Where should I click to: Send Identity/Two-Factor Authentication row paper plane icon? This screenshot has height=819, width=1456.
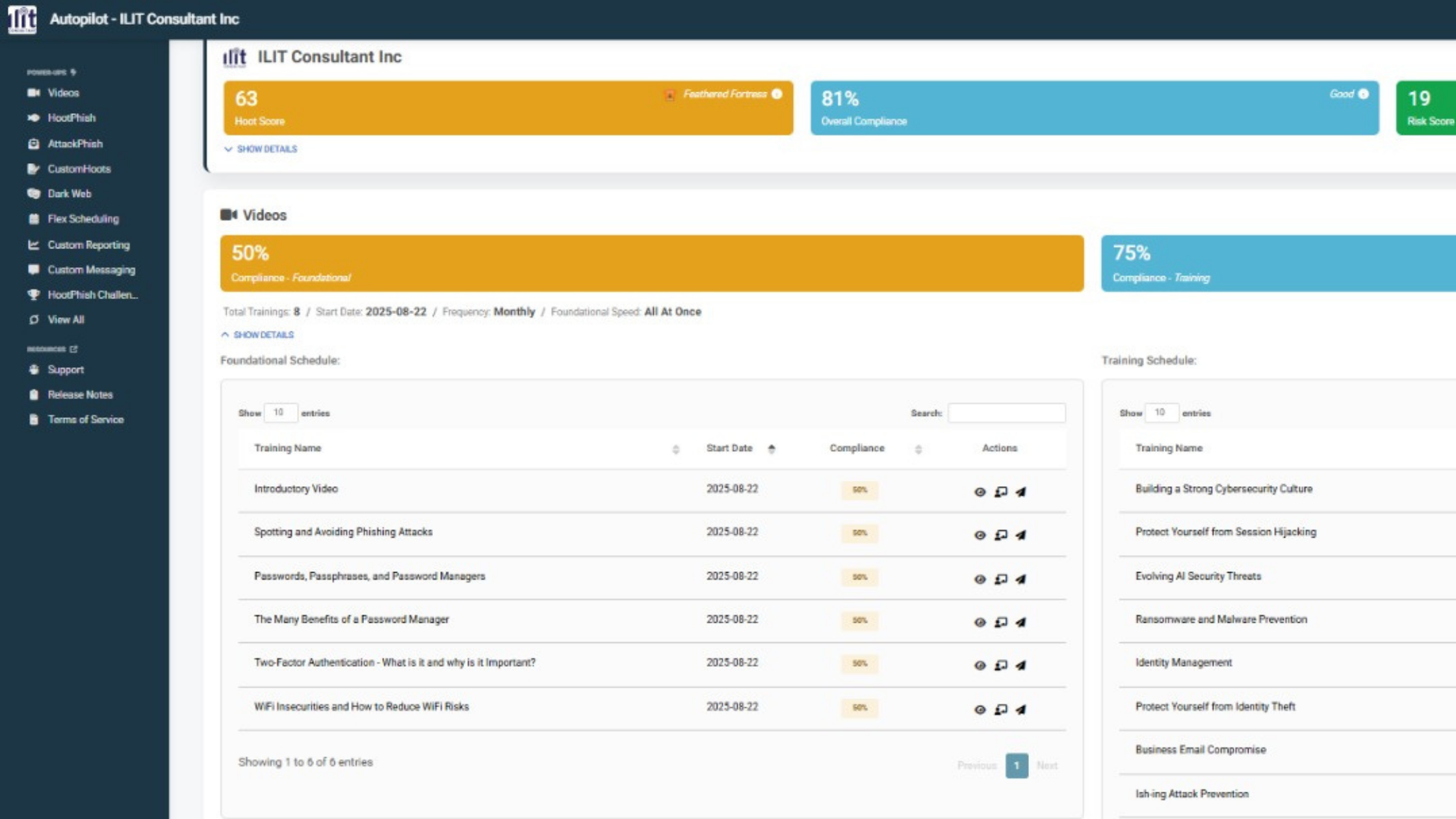coord(1020,666)
